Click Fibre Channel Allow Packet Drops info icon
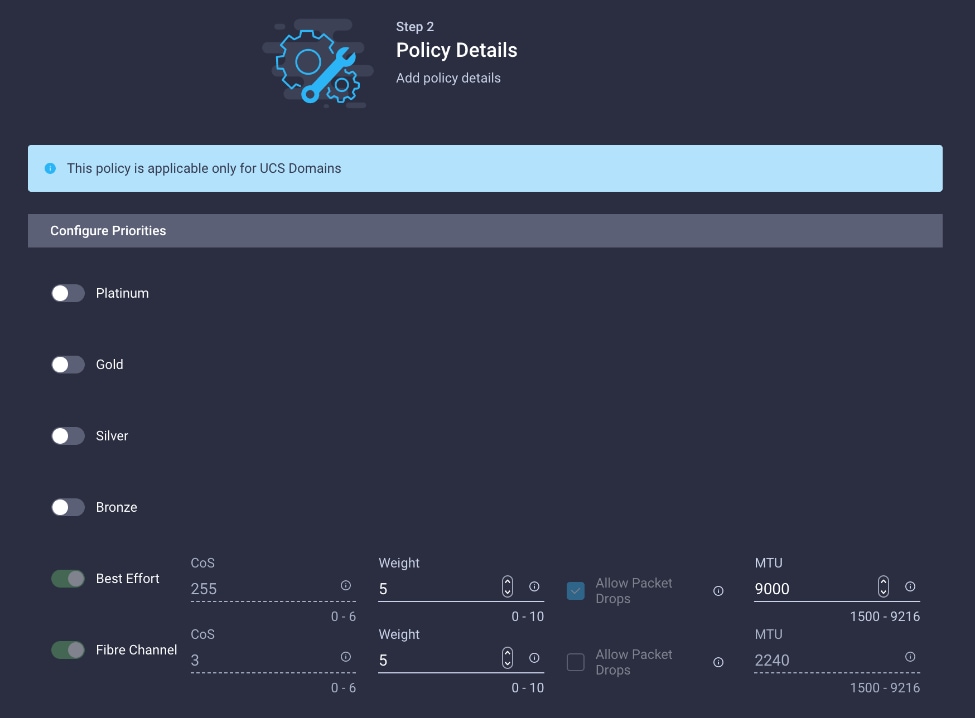 click(x=718, y=662)
